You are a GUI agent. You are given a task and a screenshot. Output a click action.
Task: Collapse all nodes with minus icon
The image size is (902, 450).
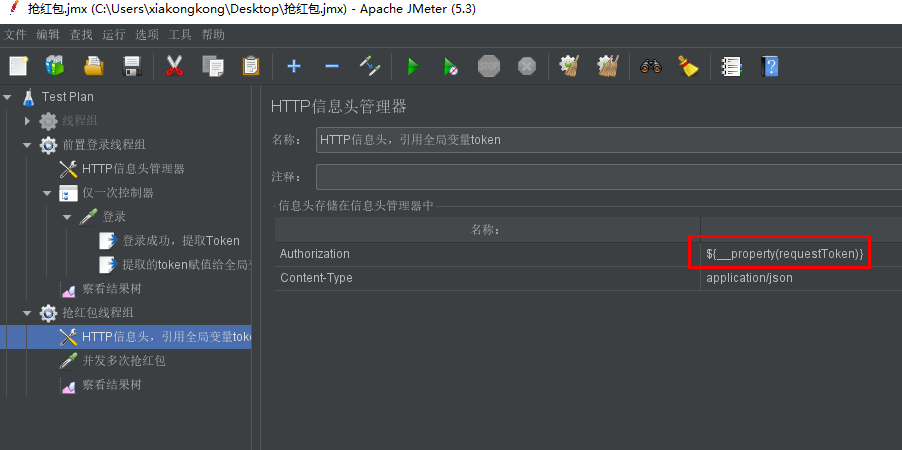tap(332, 66)
